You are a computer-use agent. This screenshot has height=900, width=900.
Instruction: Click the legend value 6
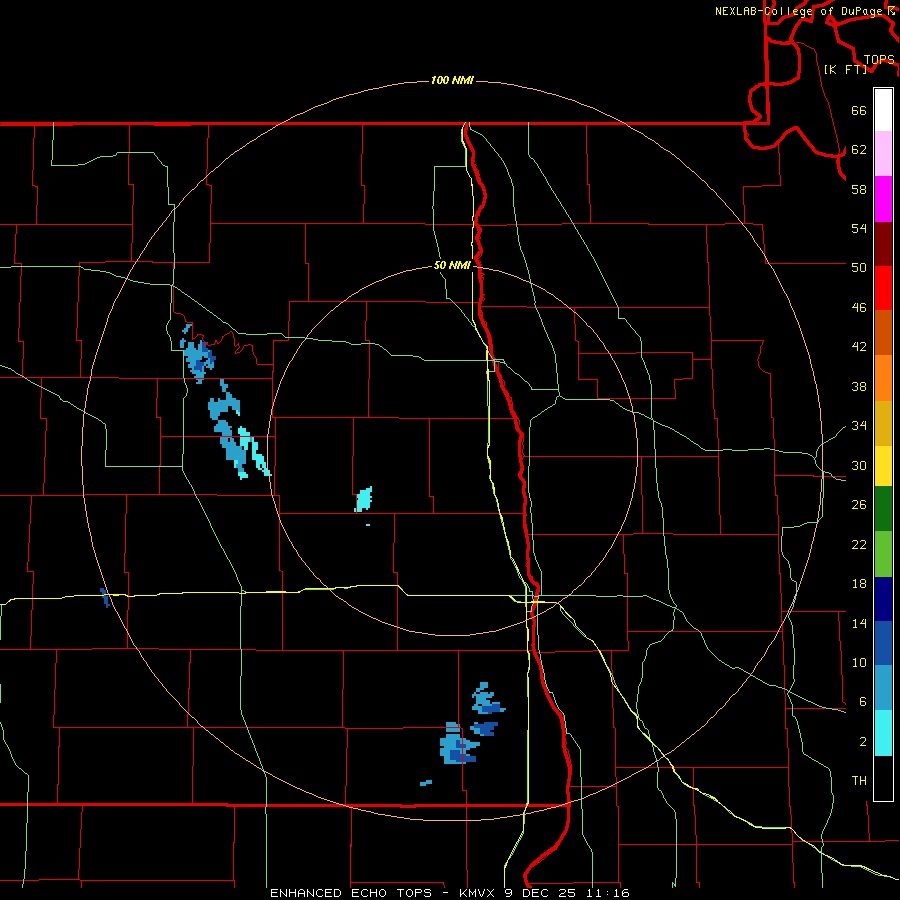point(863,701)
